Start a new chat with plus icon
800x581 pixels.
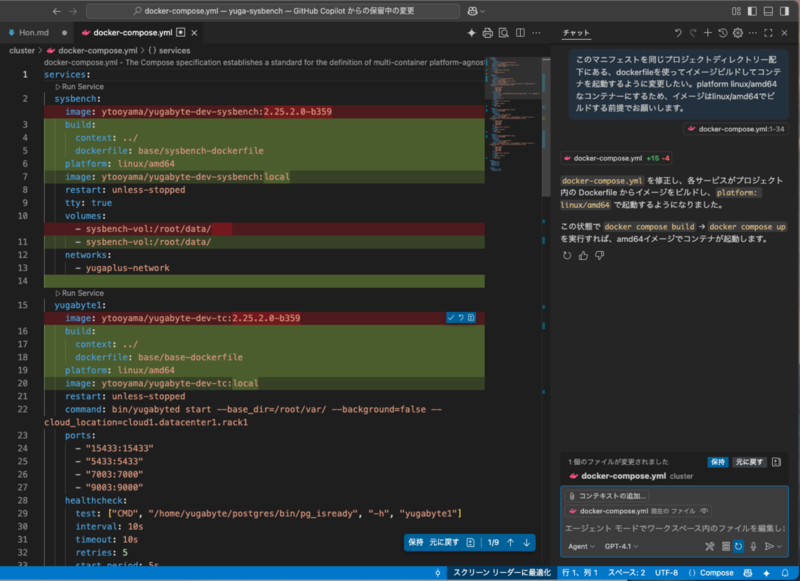tap(708, 33)
